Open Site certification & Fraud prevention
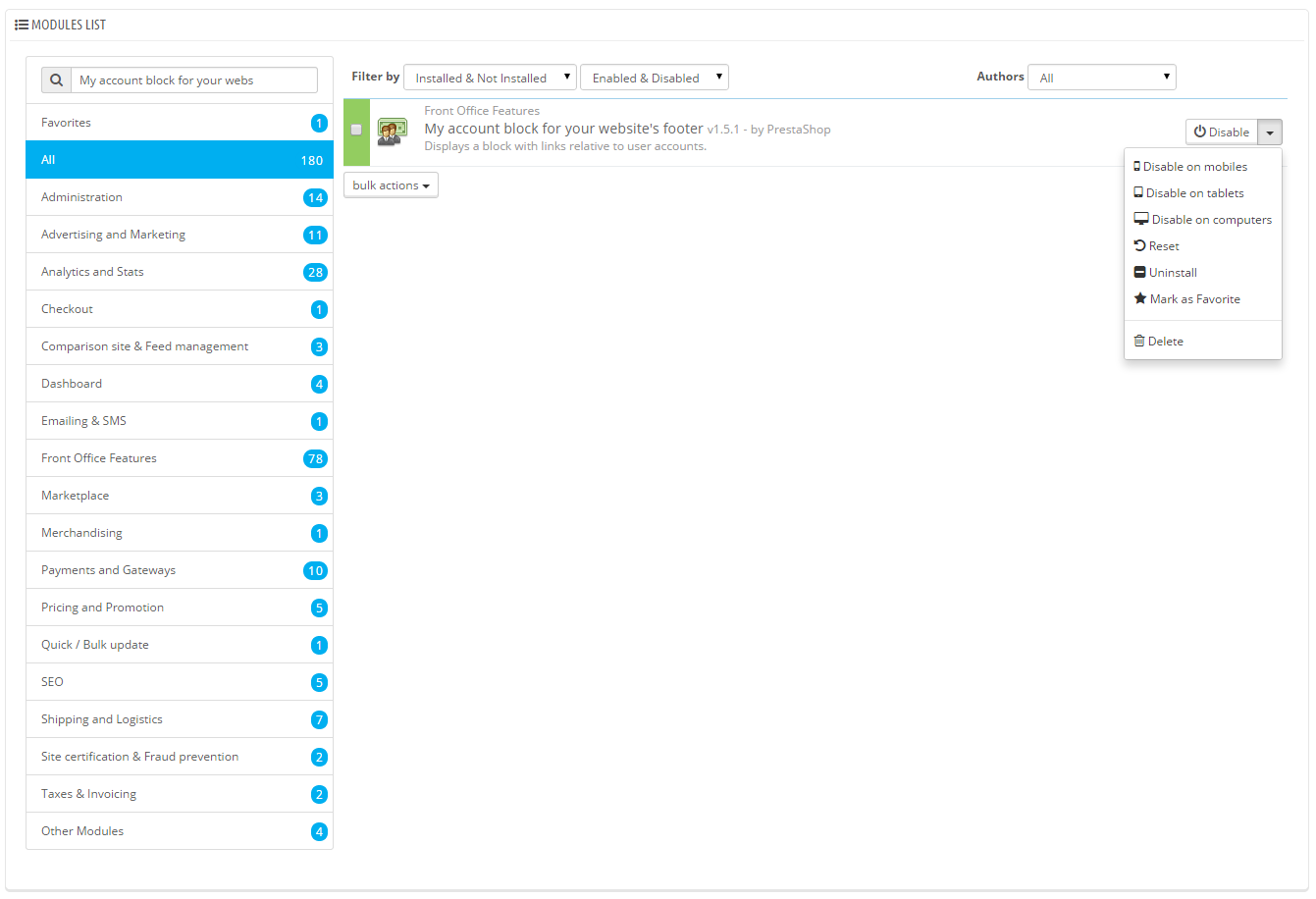The image size is (1316, 899). 180,757
